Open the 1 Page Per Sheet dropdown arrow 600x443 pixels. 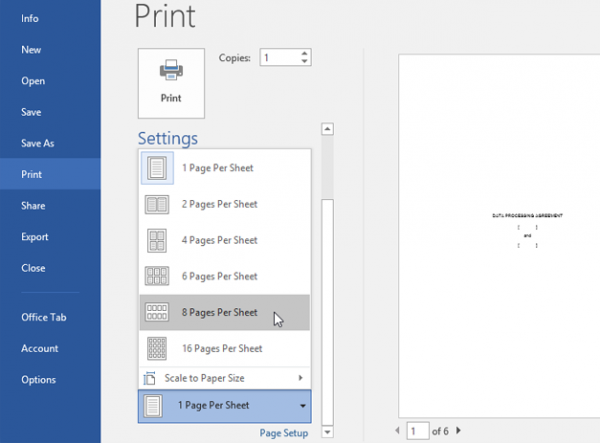(303, 406)
